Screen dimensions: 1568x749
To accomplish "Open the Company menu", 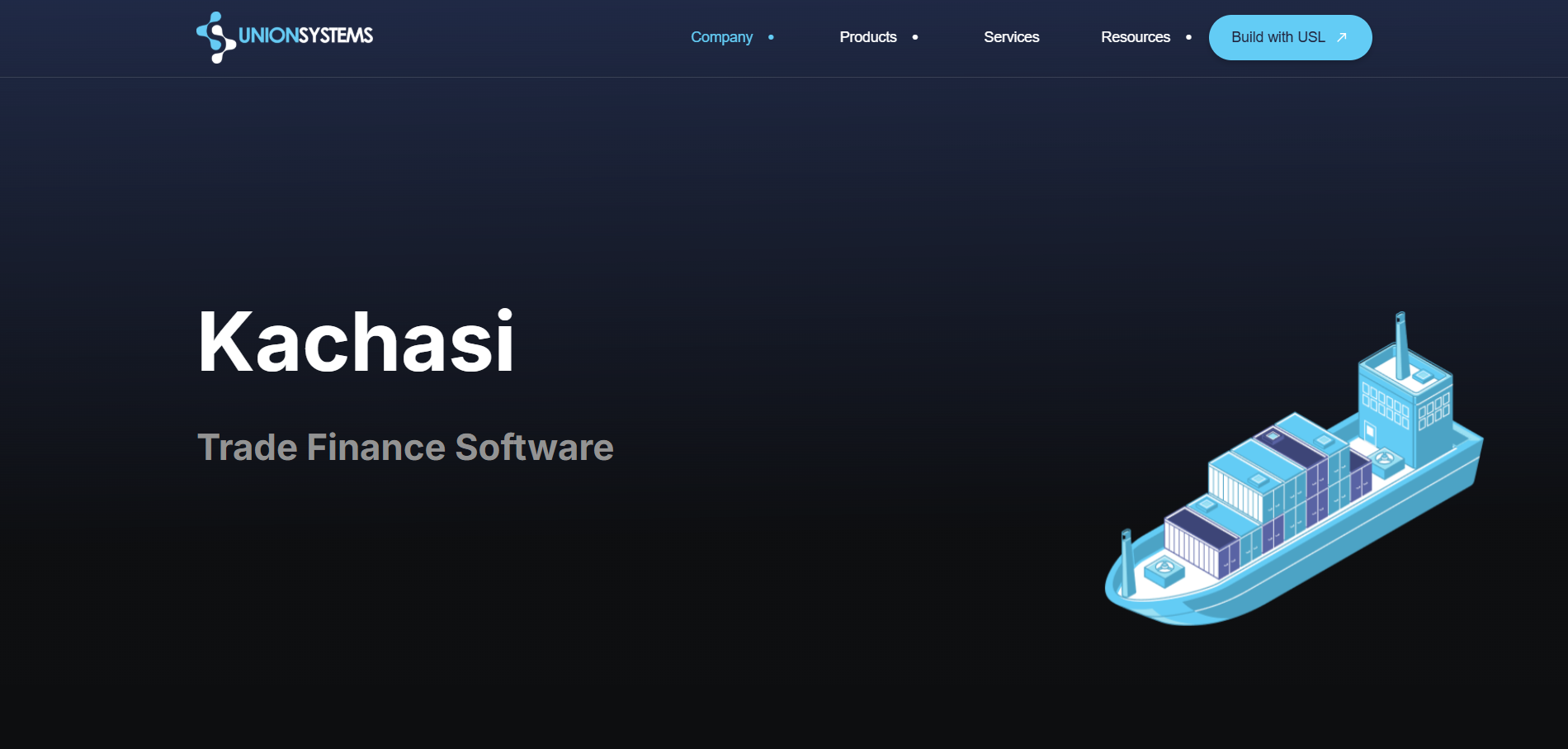I will 721,37.
